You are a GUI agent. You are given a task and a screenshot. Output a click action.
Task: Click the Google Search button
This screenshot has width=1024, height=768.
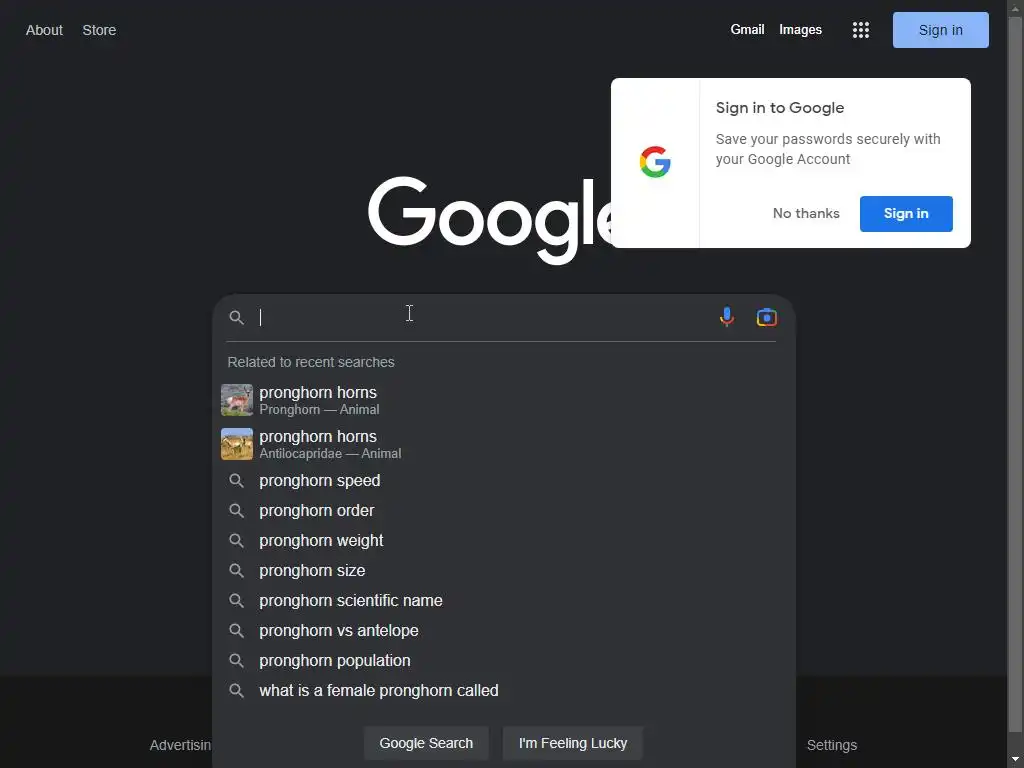pyautogui.click(x=426, y=743)
